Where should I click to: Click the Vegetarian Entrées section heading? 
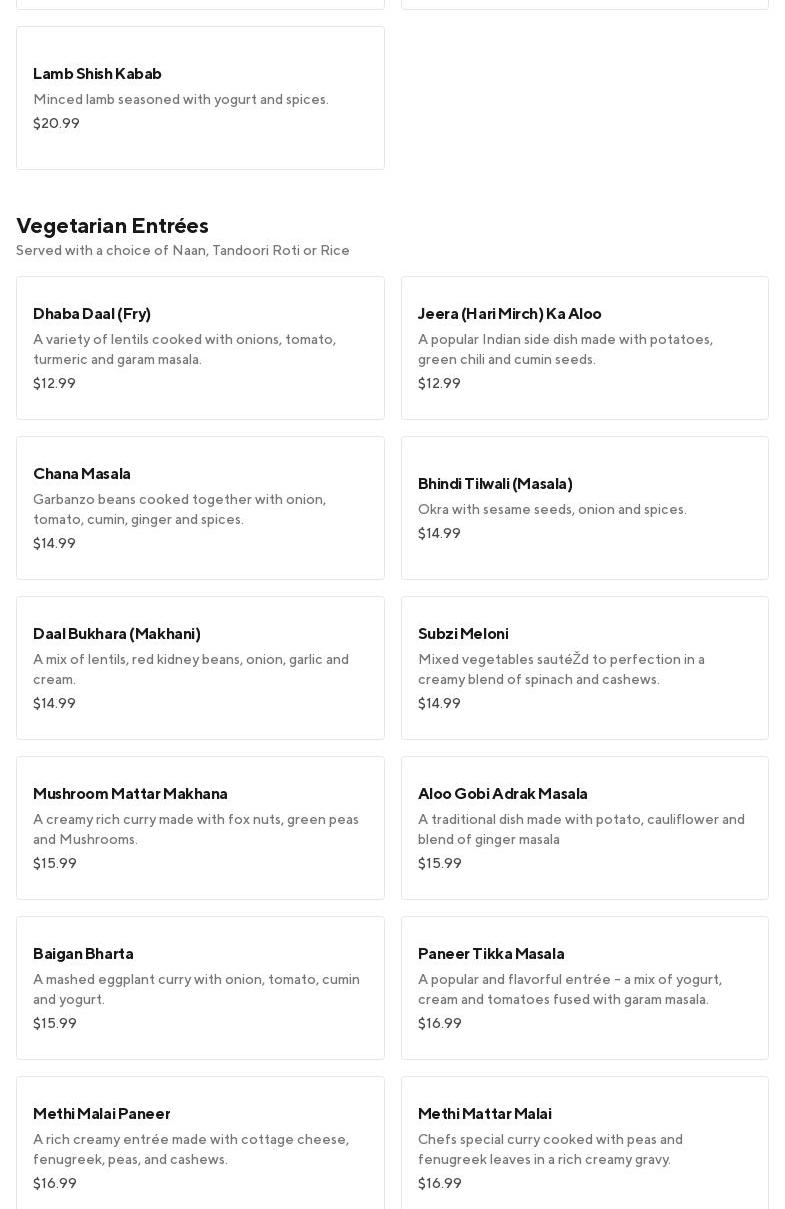(x=112, y=225)
